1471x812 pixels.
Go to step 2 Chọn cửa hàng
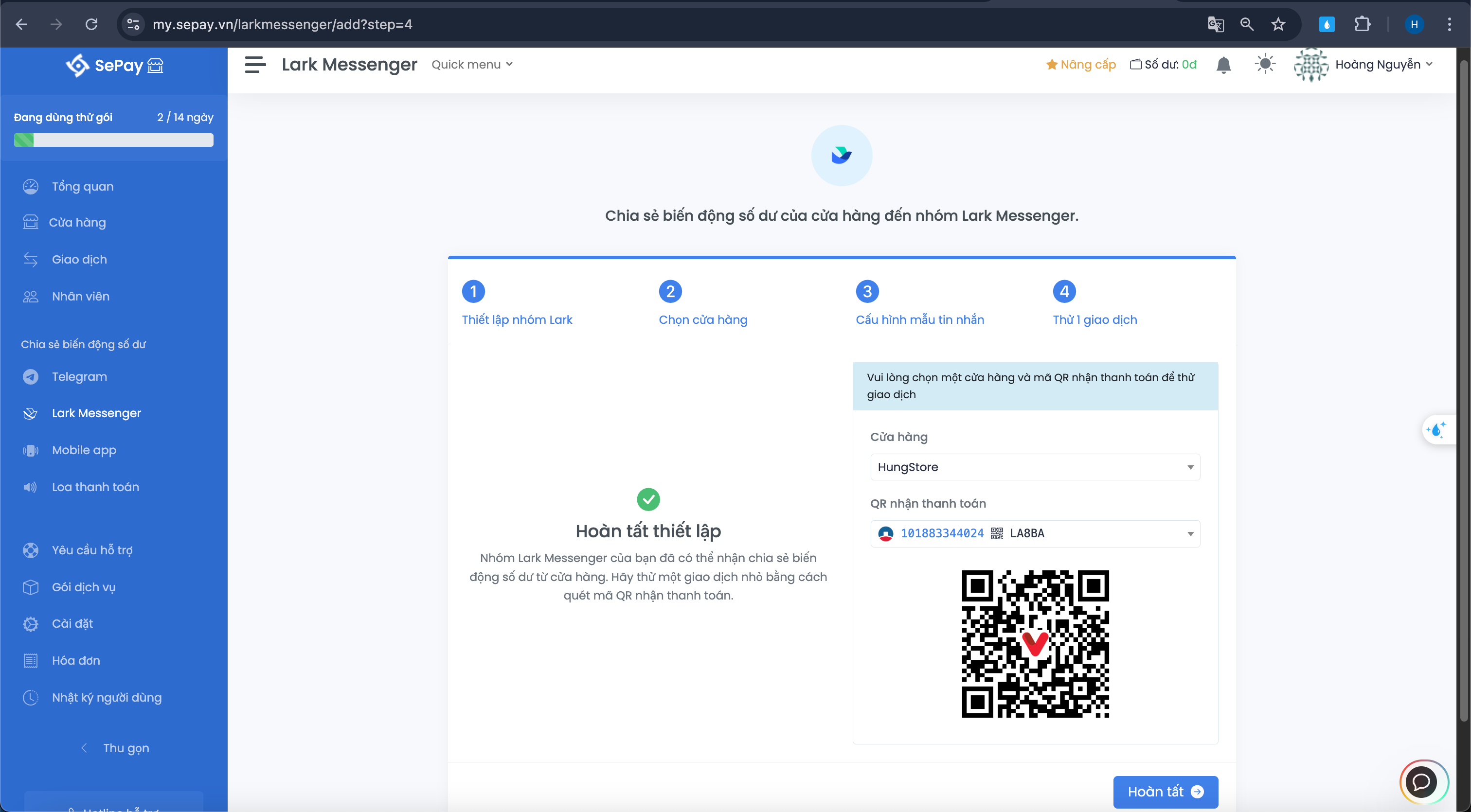pyautogui.click(x=703, y=303)
